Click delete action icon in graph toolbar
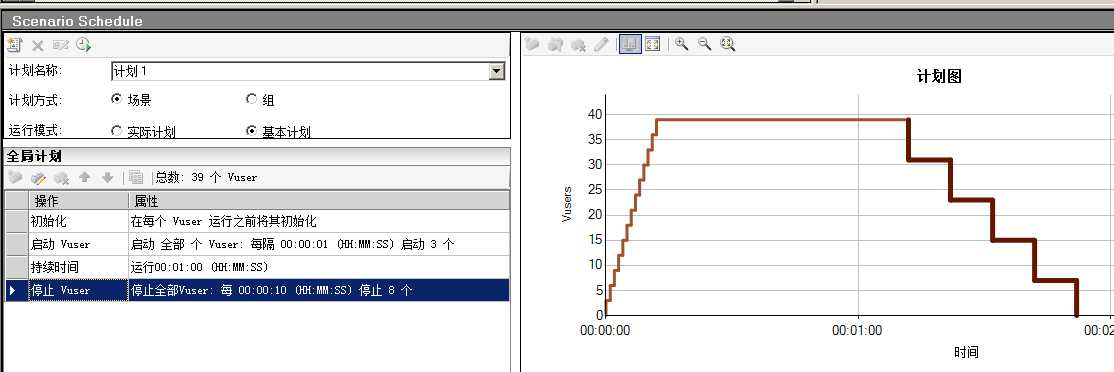This screenshot has width=1114, height=372. (x=578, y=45)
